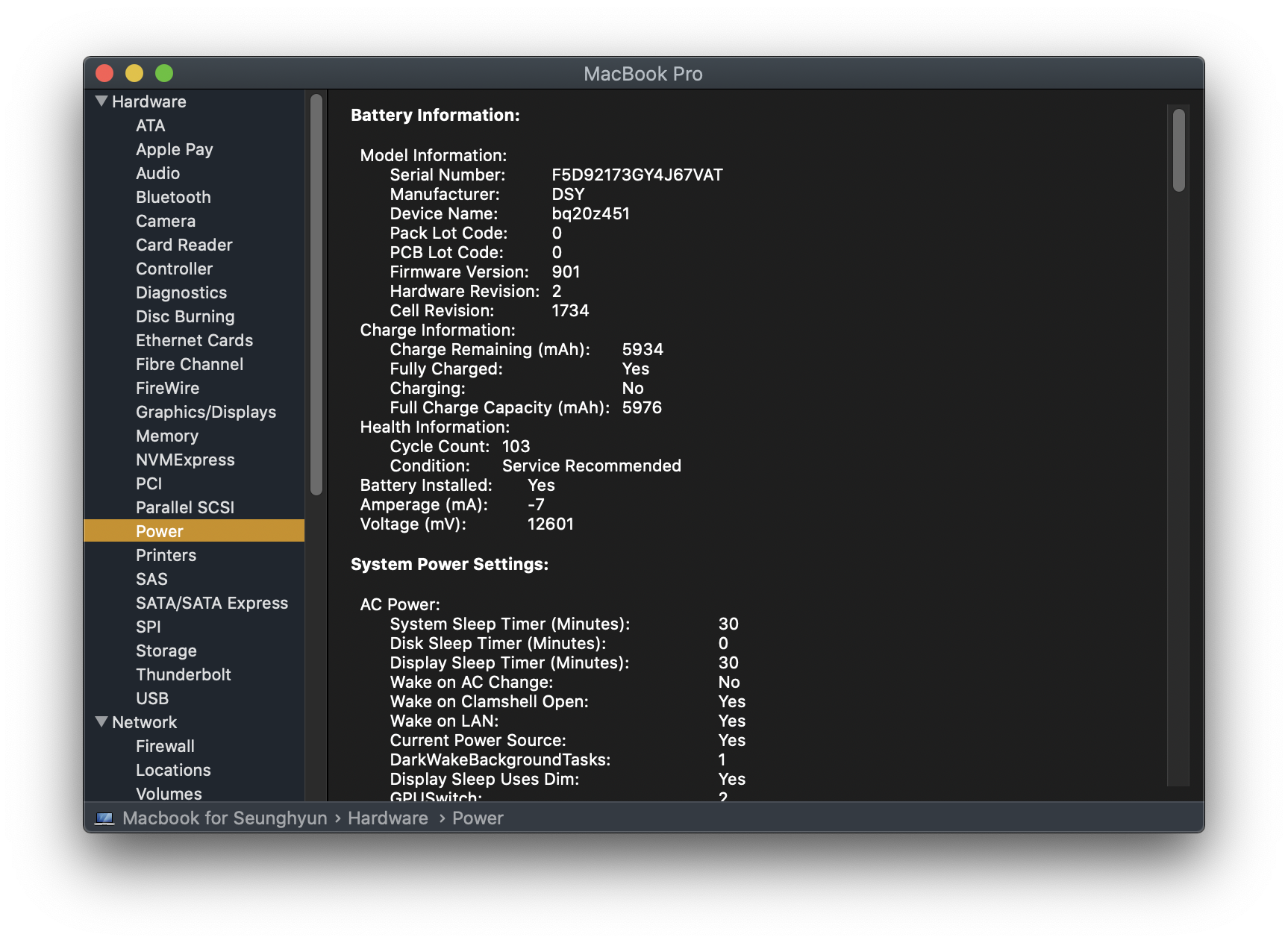The height and width of the screenshot is (943, 1288).
Task: Close the MacBook Pro window
Action: click(x=104, y=73)
